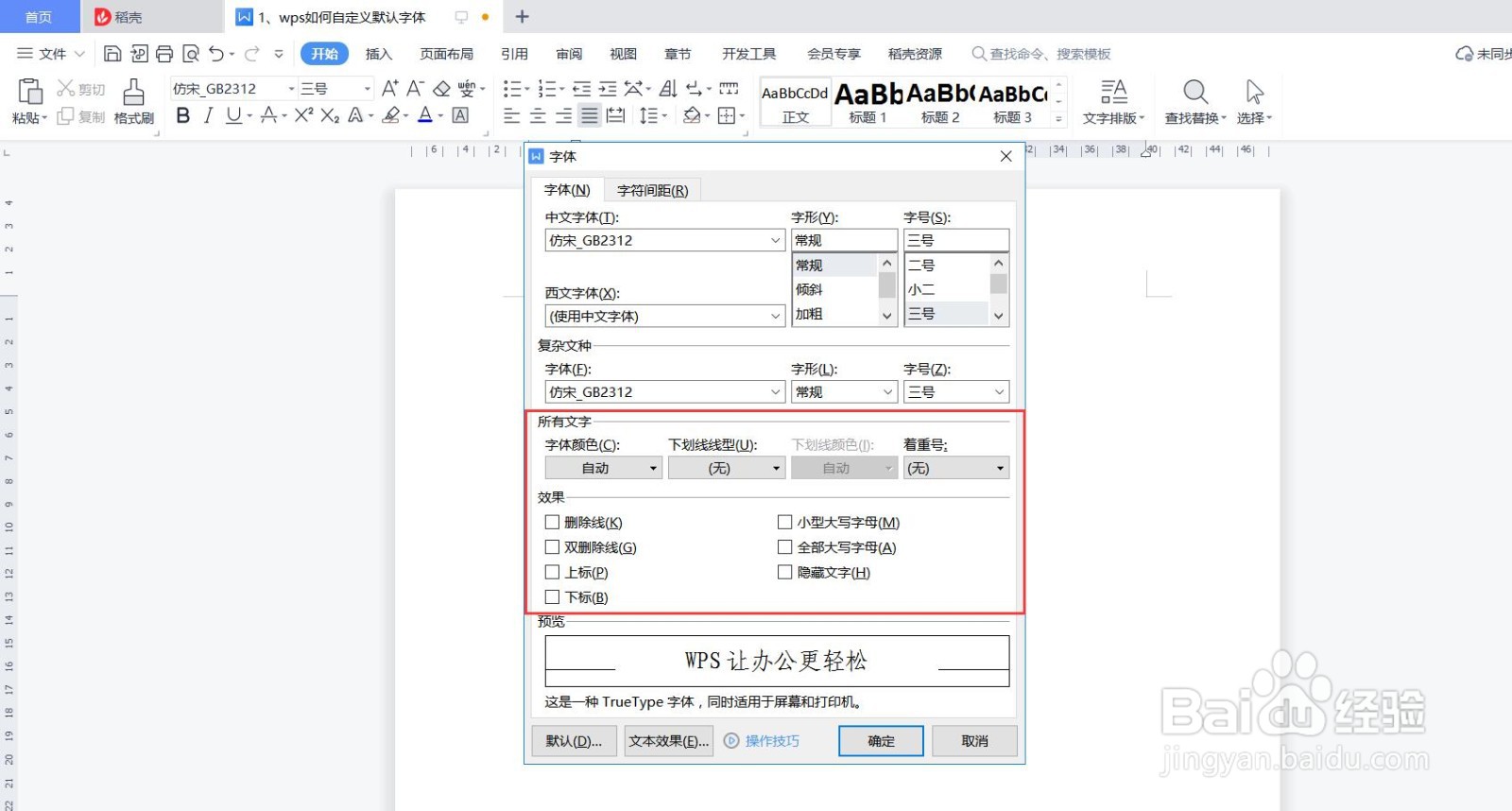Viewport: 1512px width, 811px height.
Task: Click the Character Border boxed-A icon
Action: [x=460, y=115]
